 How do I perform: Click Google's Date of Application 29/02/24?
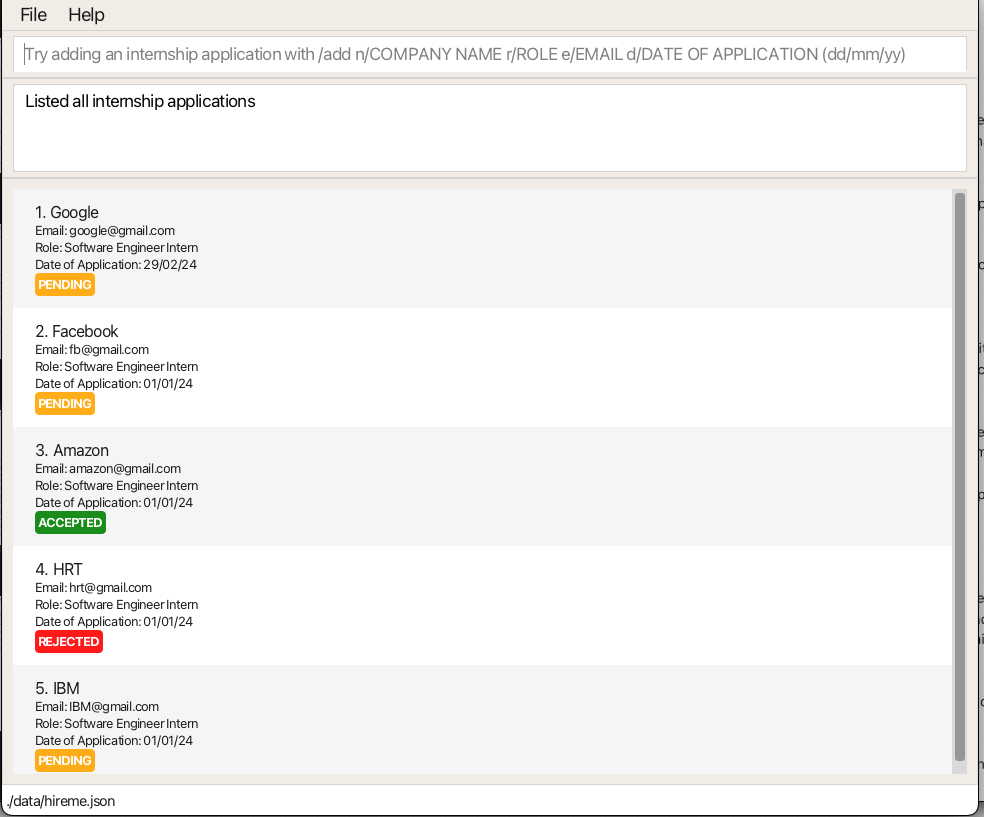115,264
